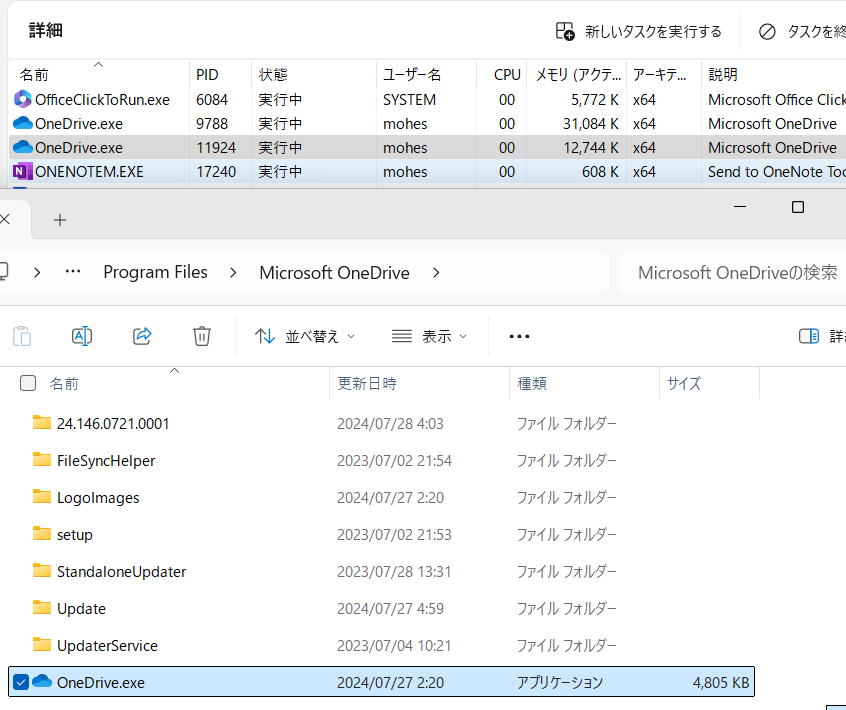Click the 608 K memory value
Image resolution: width=846 pixels, height=710 pixels.
[x=601, y=172]
